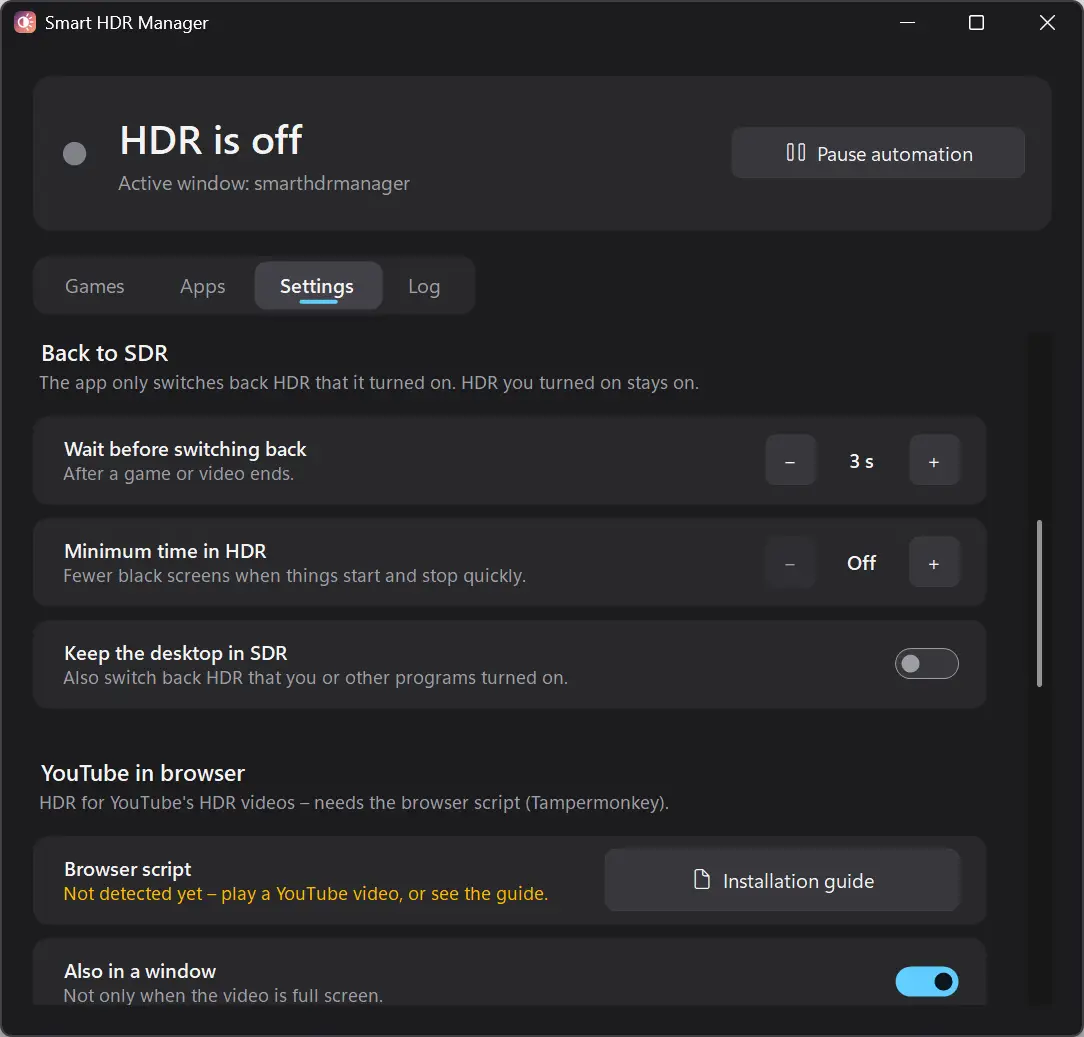Click the 'Off' minimum time value

point(861,563)
